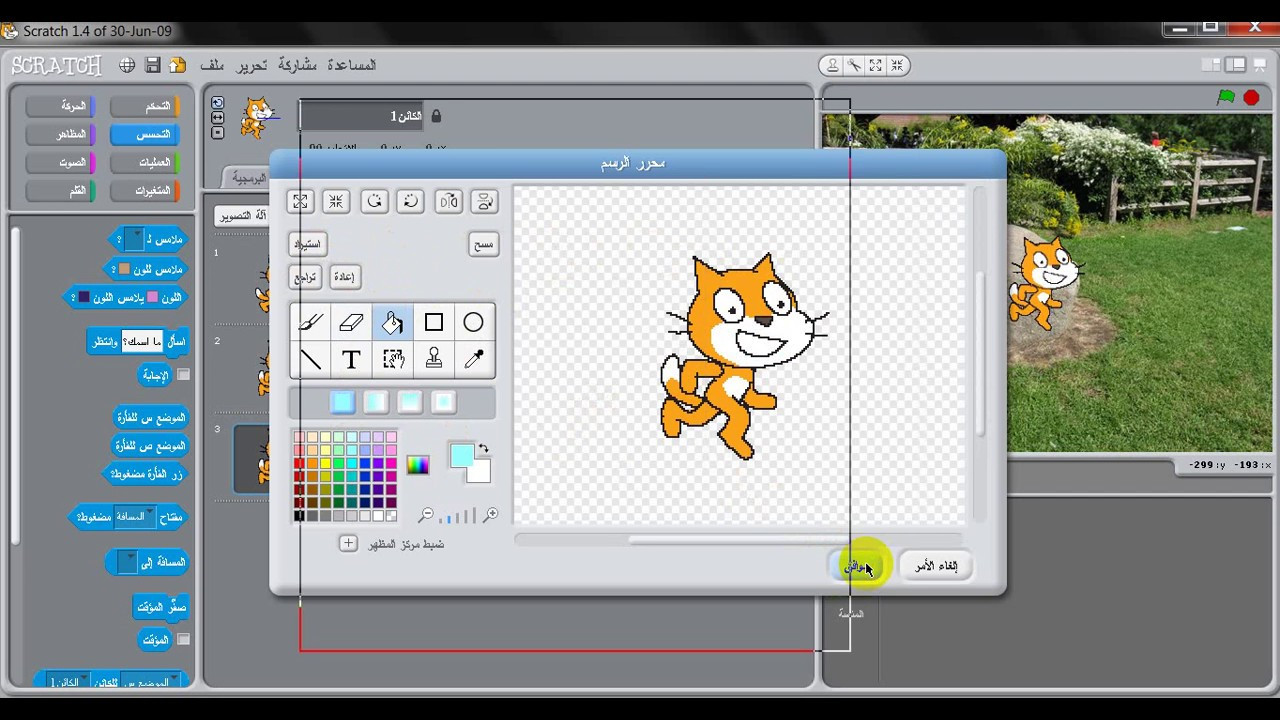Screen dimensions: 1280x720
Task: Rotate costume clockwise
Action: 410,201
